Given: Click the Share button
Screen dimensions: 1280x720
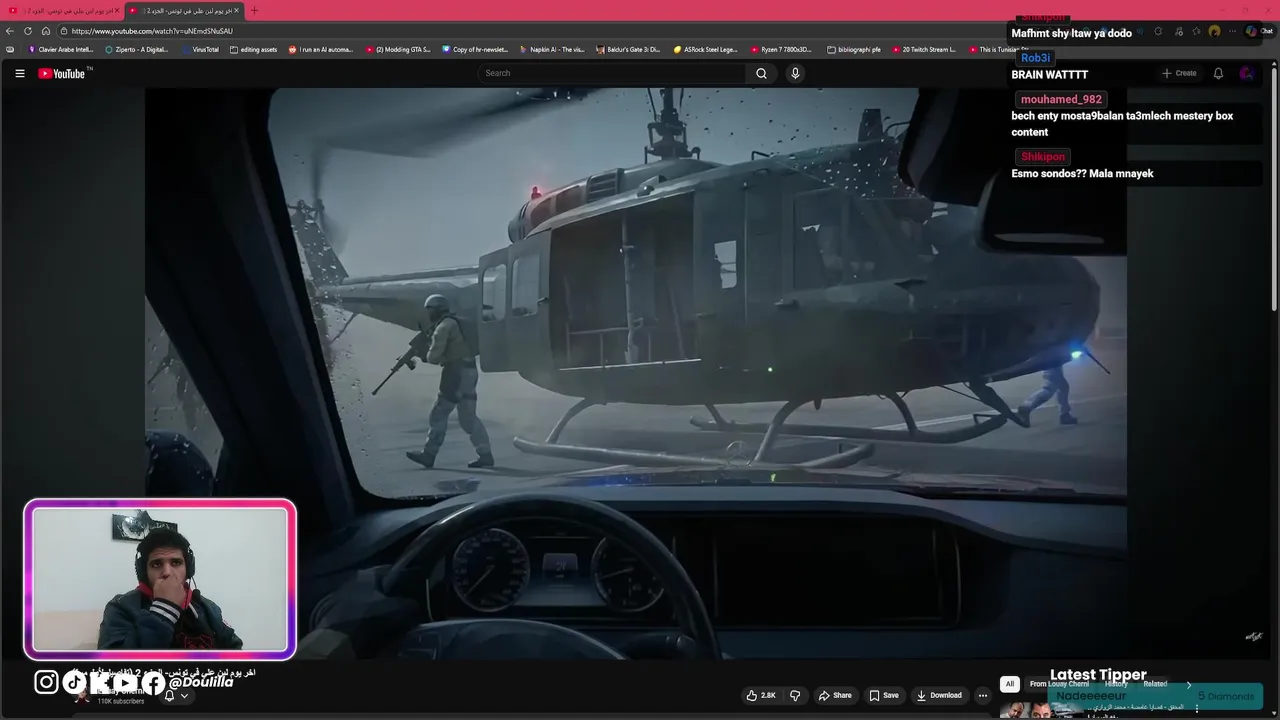Looking at the screenshot, I should pyautogui.click(x=835, y=695).
